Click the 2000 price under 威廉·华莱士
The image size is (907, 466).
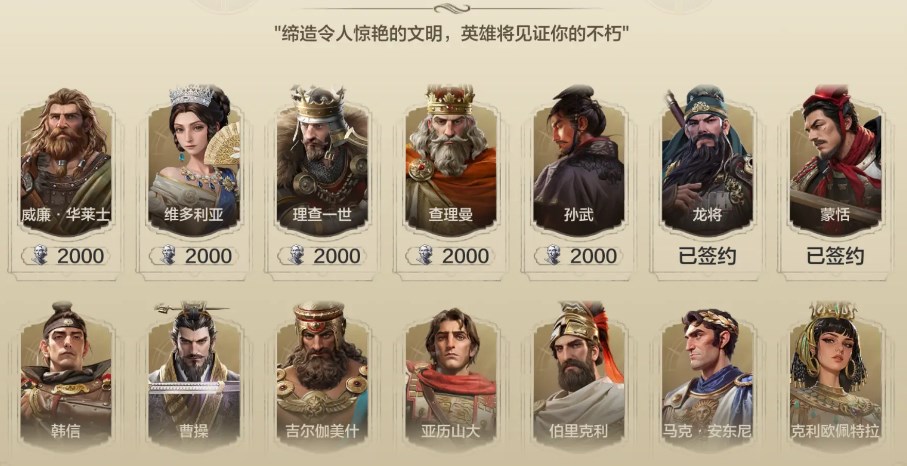click(80, 256)
